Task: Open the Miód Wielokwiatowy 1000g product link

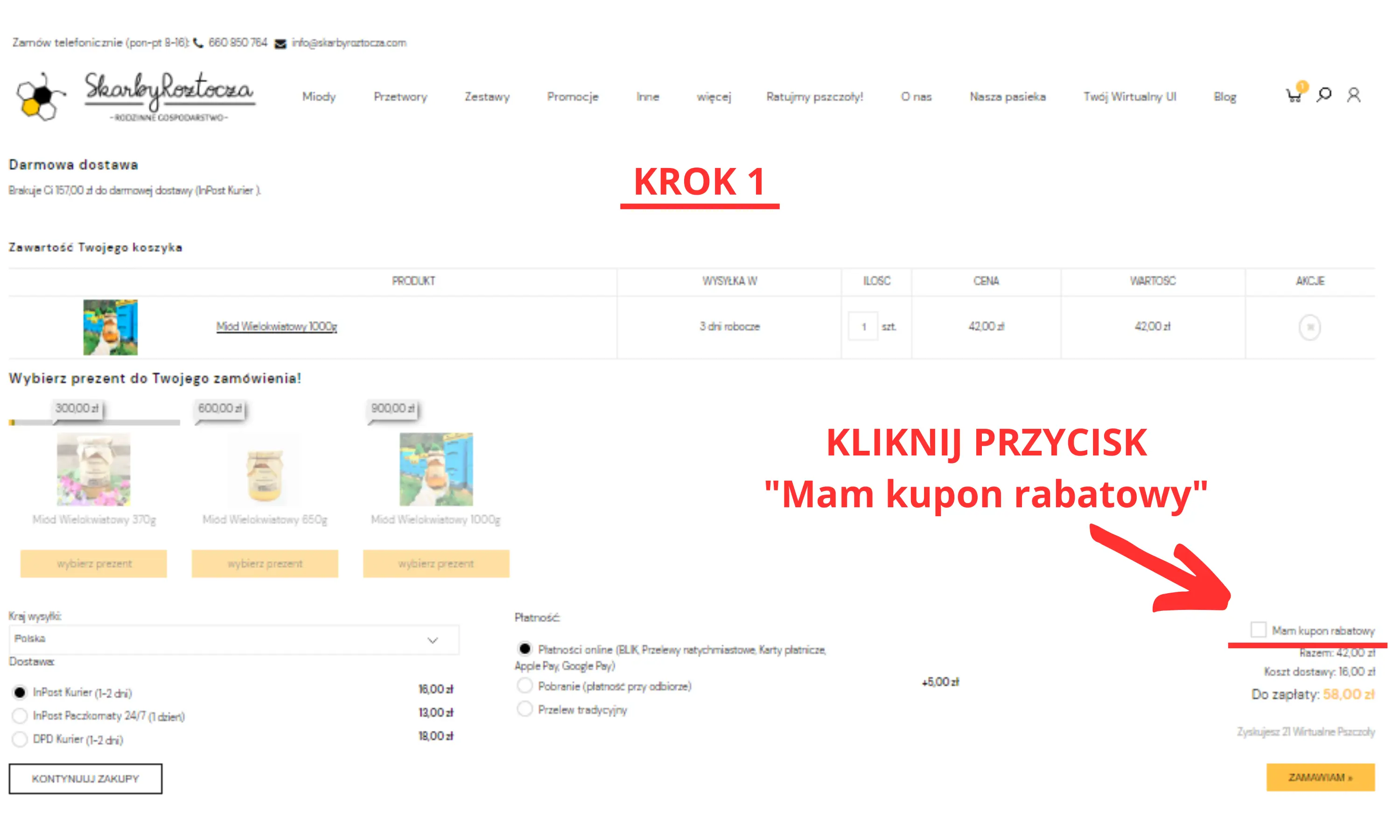Action: [277, 327]
